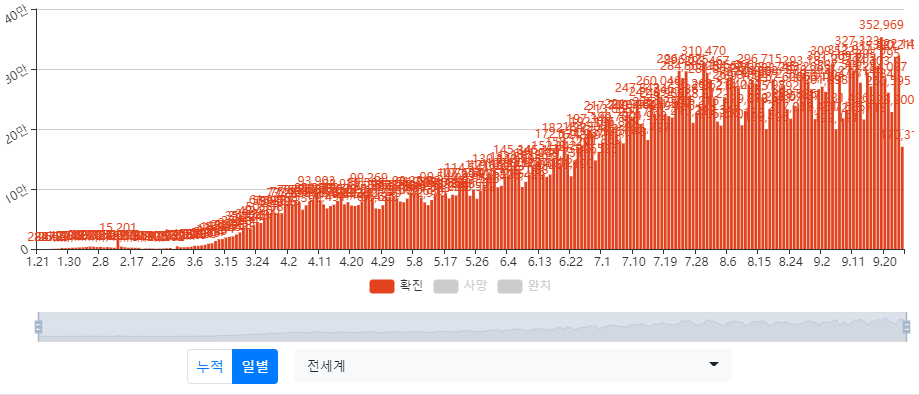Click the 93,963 value label
Screen dimensions: 919x395
click(316, 180)
